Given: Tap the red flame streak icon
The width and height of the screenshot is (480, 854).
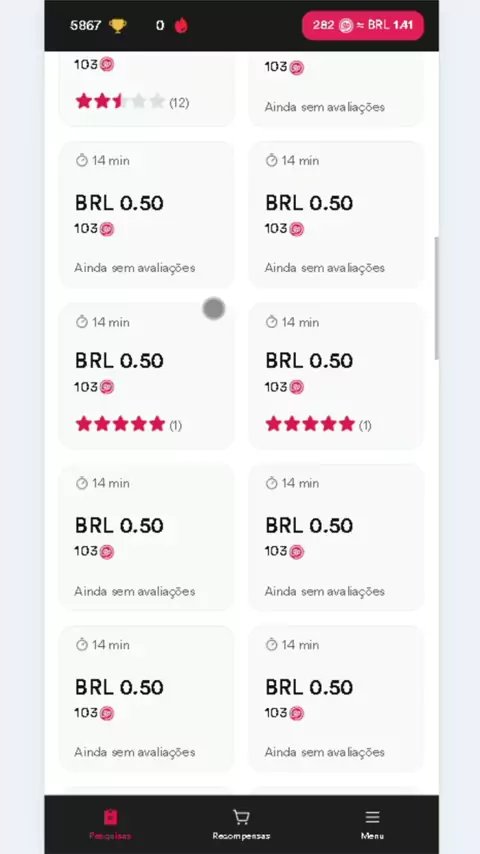Looking at the screenshot, I should point(181,26).
